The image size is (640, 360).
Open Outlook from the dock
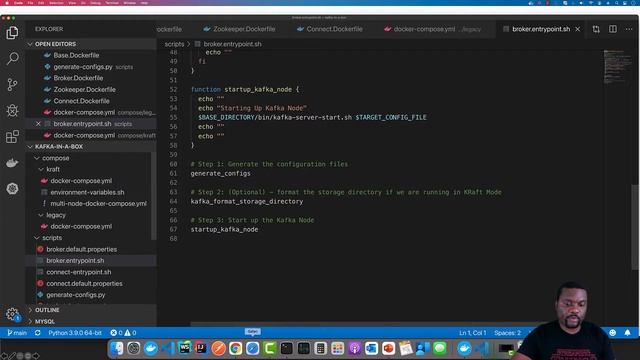click(x=371, y=348)
